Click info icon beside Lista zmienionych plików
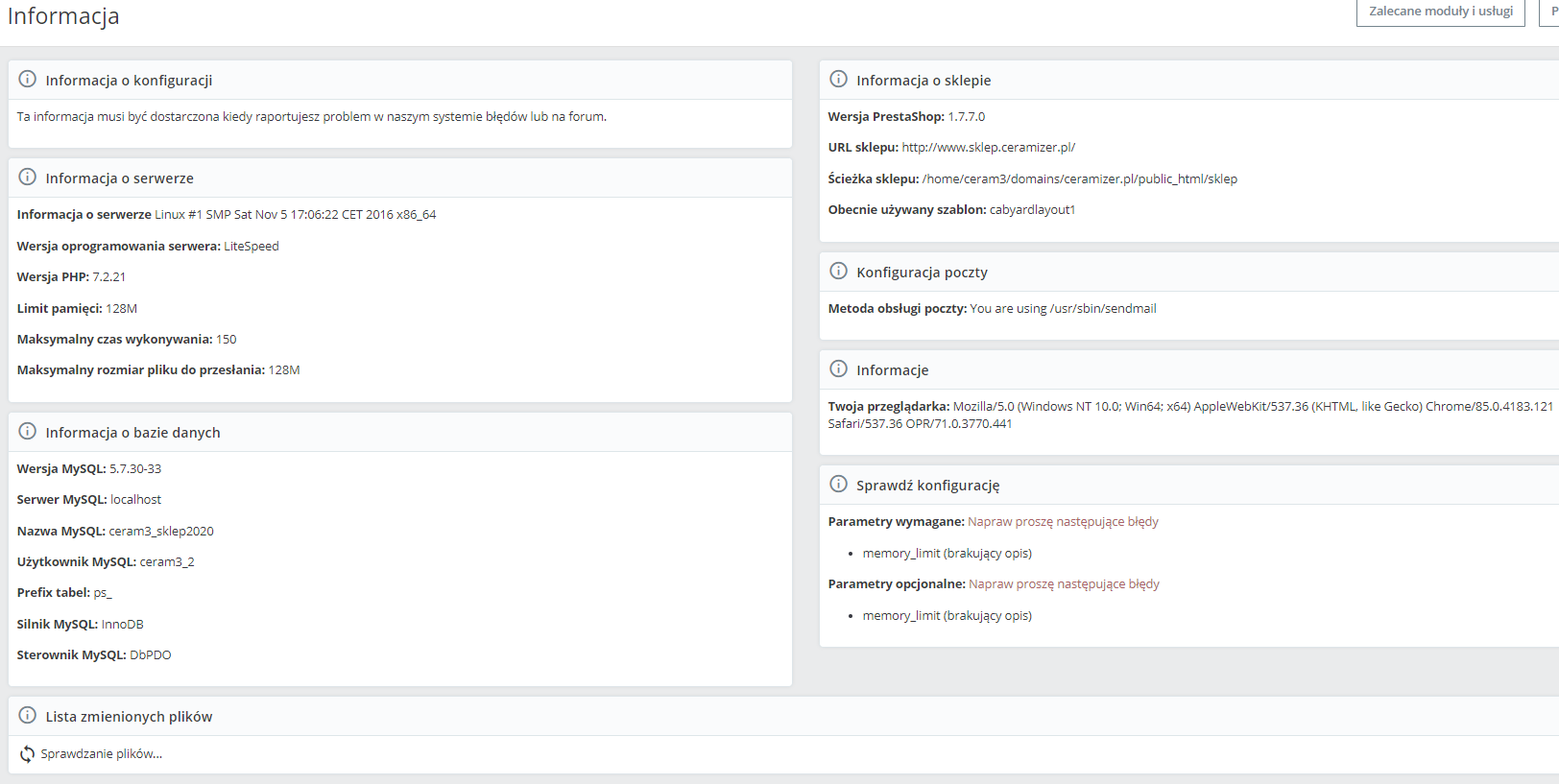1559x784 pixels. pyautogui.click(x=28, y=716)
